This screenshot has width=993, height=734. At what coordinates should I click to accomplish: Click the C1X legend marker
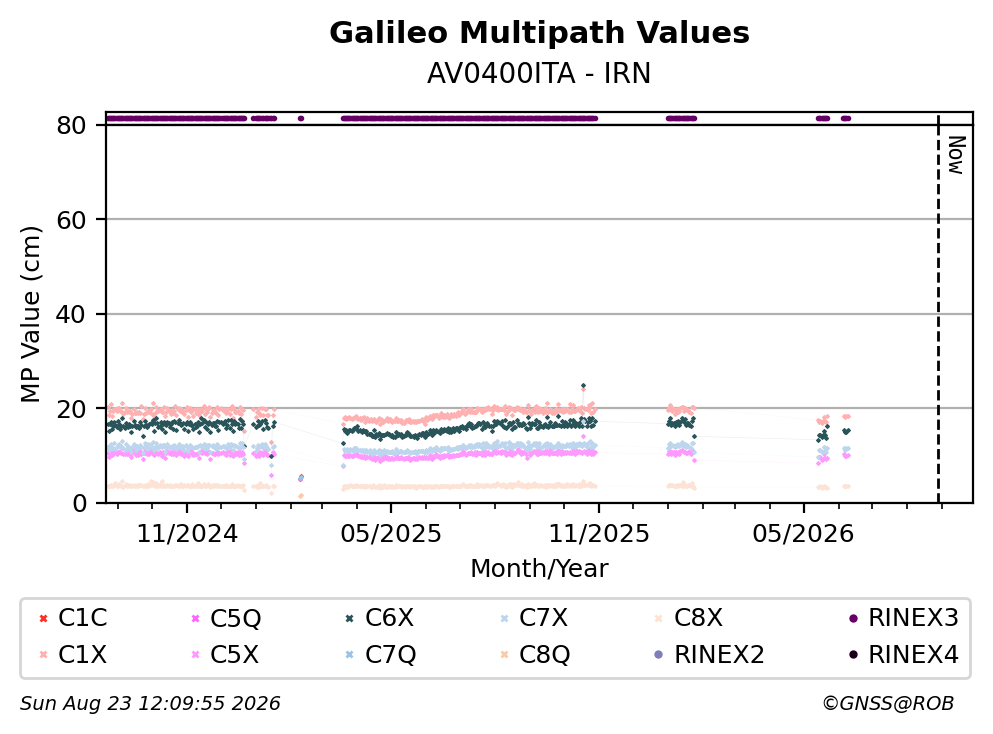(x=43, y=654)
